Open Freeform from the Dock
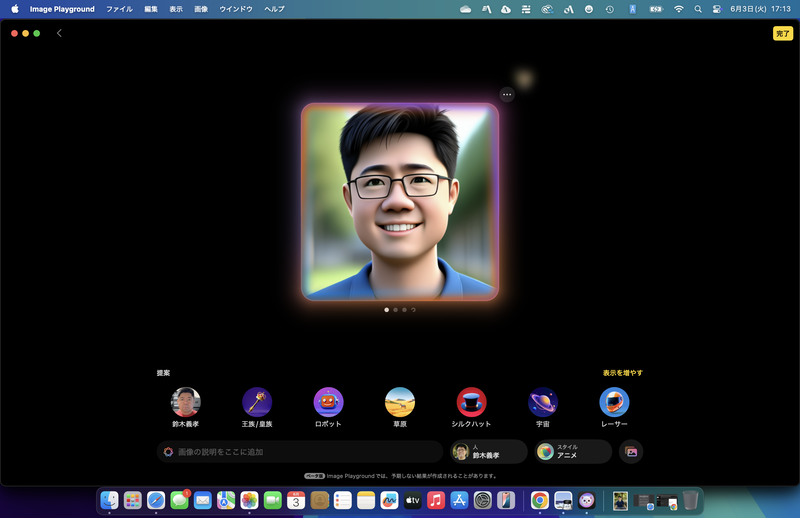 [389, 501]
